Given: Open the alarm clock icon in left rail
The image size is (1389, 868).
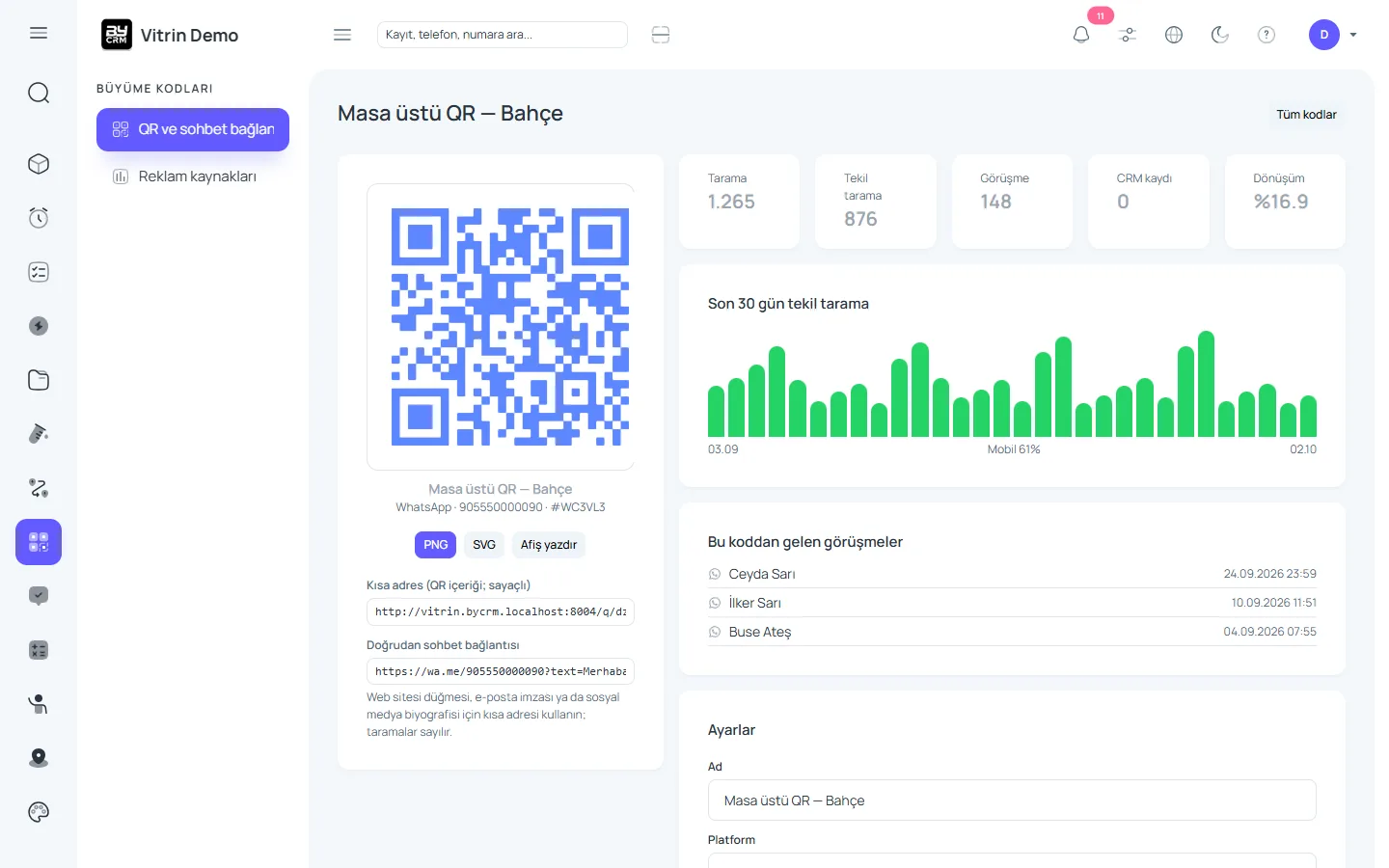Looking at the screenshot, I should point(39,218).
